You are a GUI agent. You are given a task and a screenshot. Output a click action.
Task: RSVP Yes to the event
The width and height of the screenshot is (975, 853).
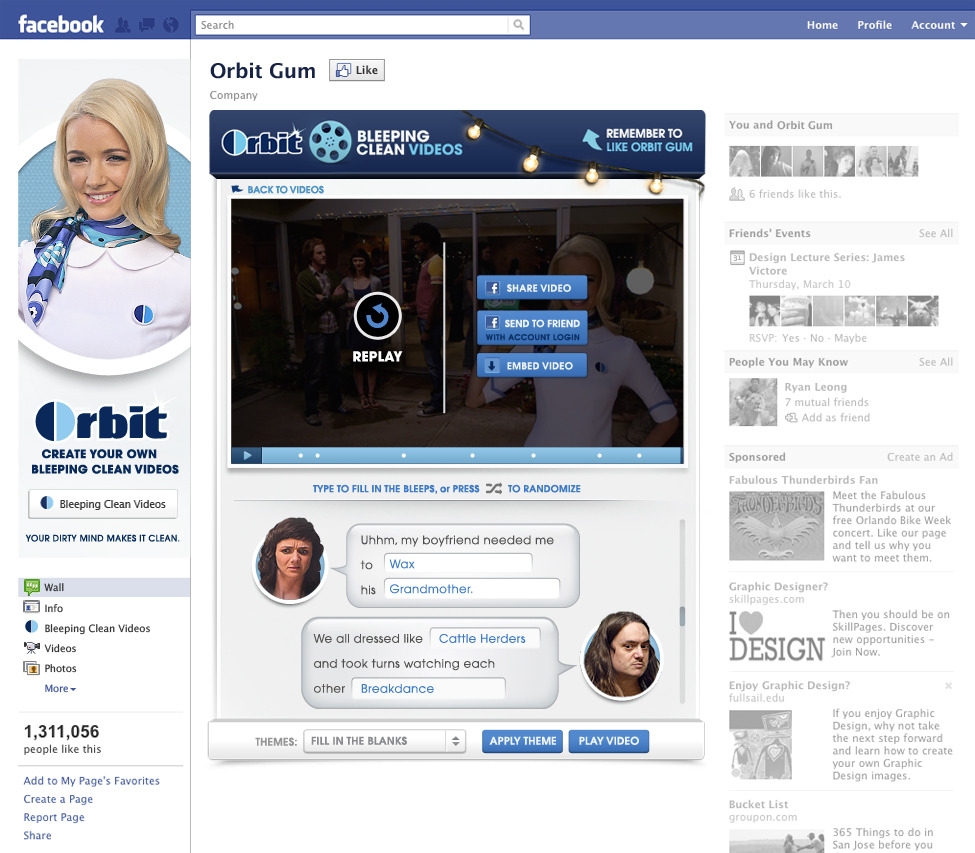click(x=790, y=338)
